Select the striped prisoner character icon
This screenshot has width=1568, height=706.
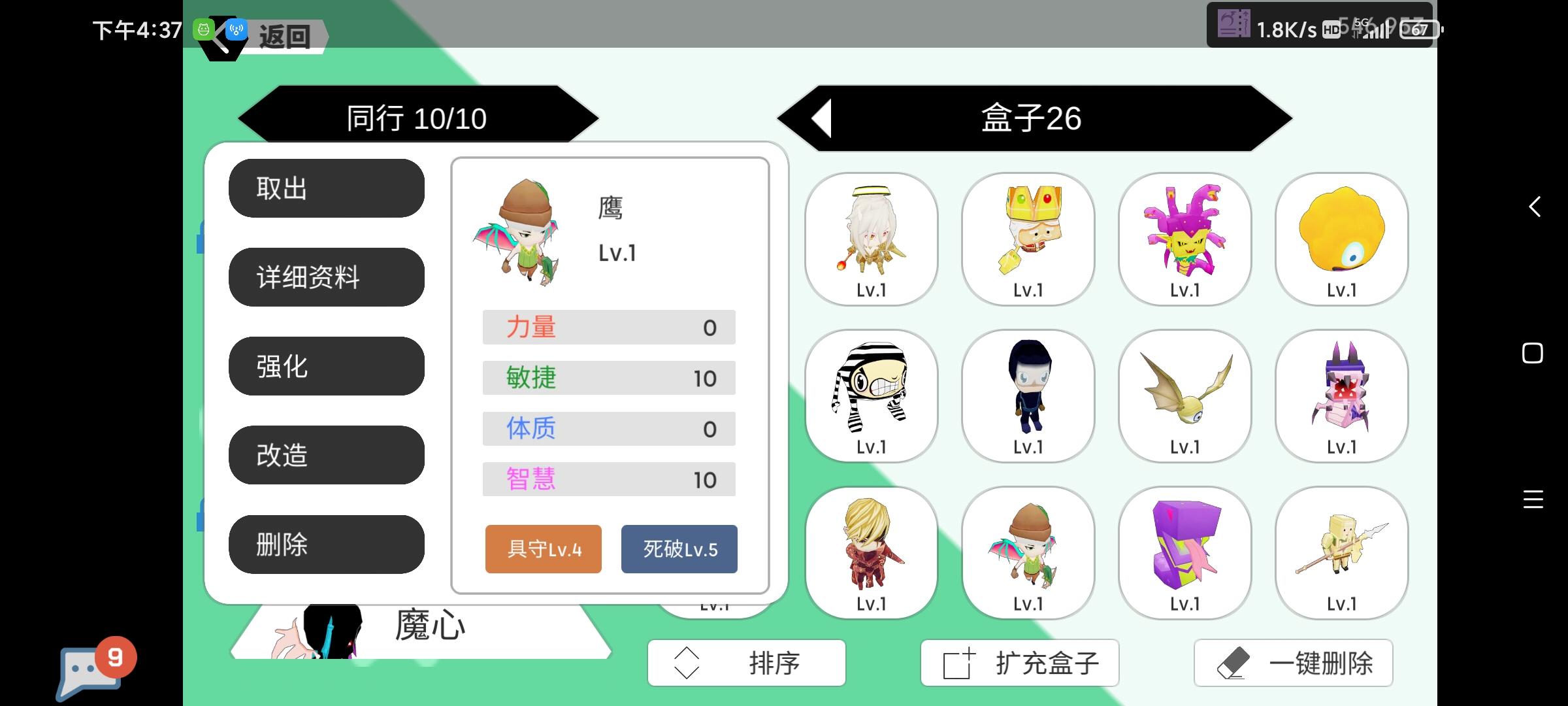(871, 395)
